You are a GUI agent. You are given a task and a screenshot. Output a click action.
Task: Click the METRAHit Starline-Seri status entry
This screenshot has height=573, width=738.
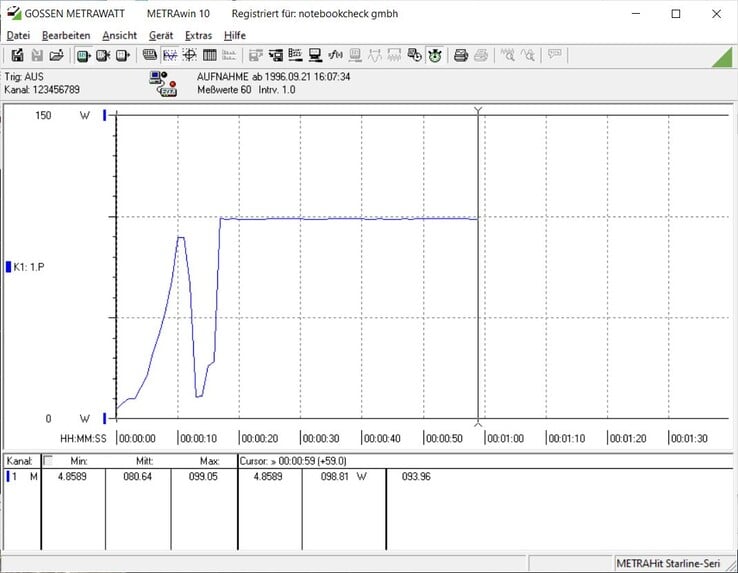(668, 563)
